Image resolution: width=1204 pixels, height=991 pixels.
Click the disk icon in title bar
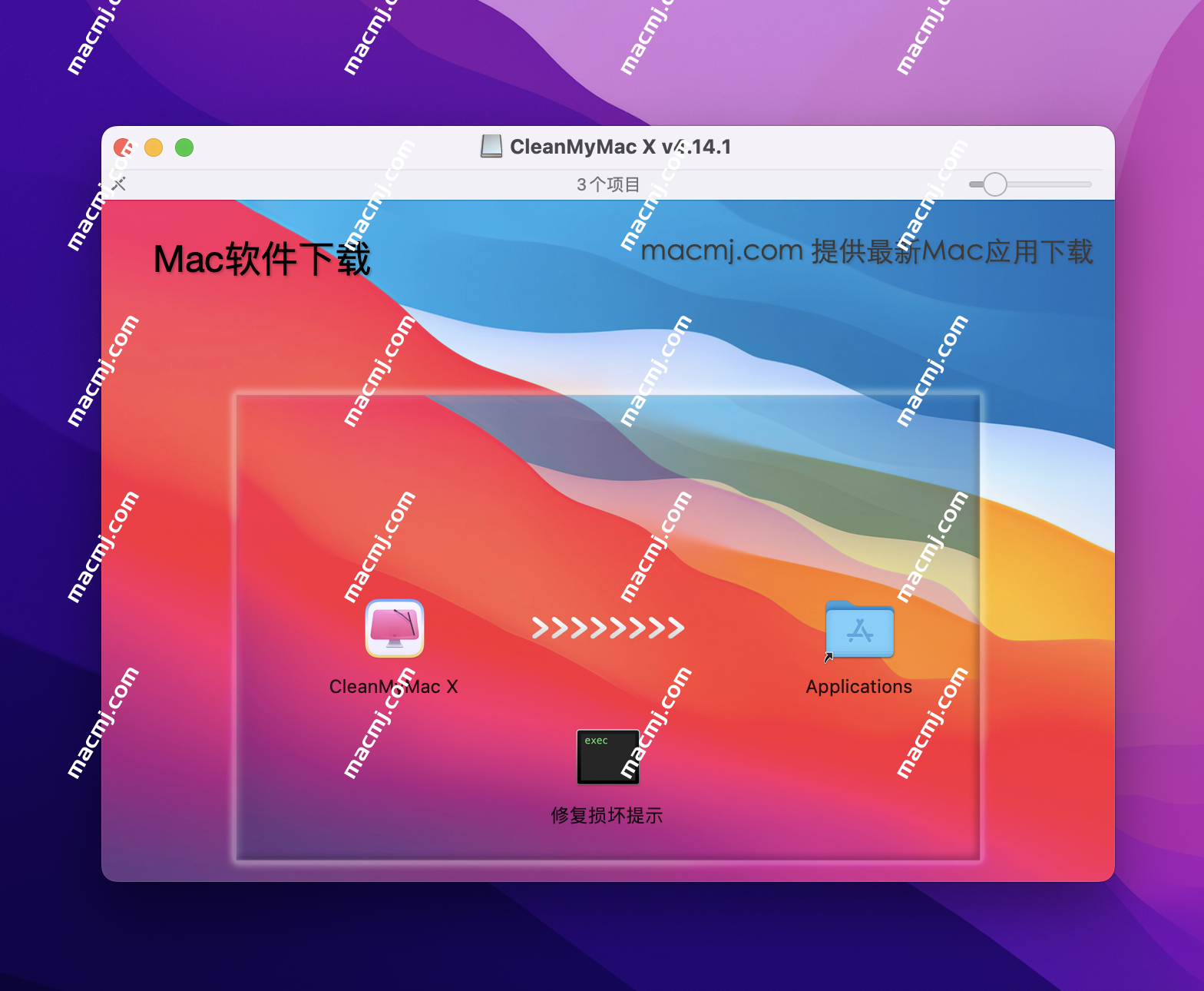pos(491,146)
